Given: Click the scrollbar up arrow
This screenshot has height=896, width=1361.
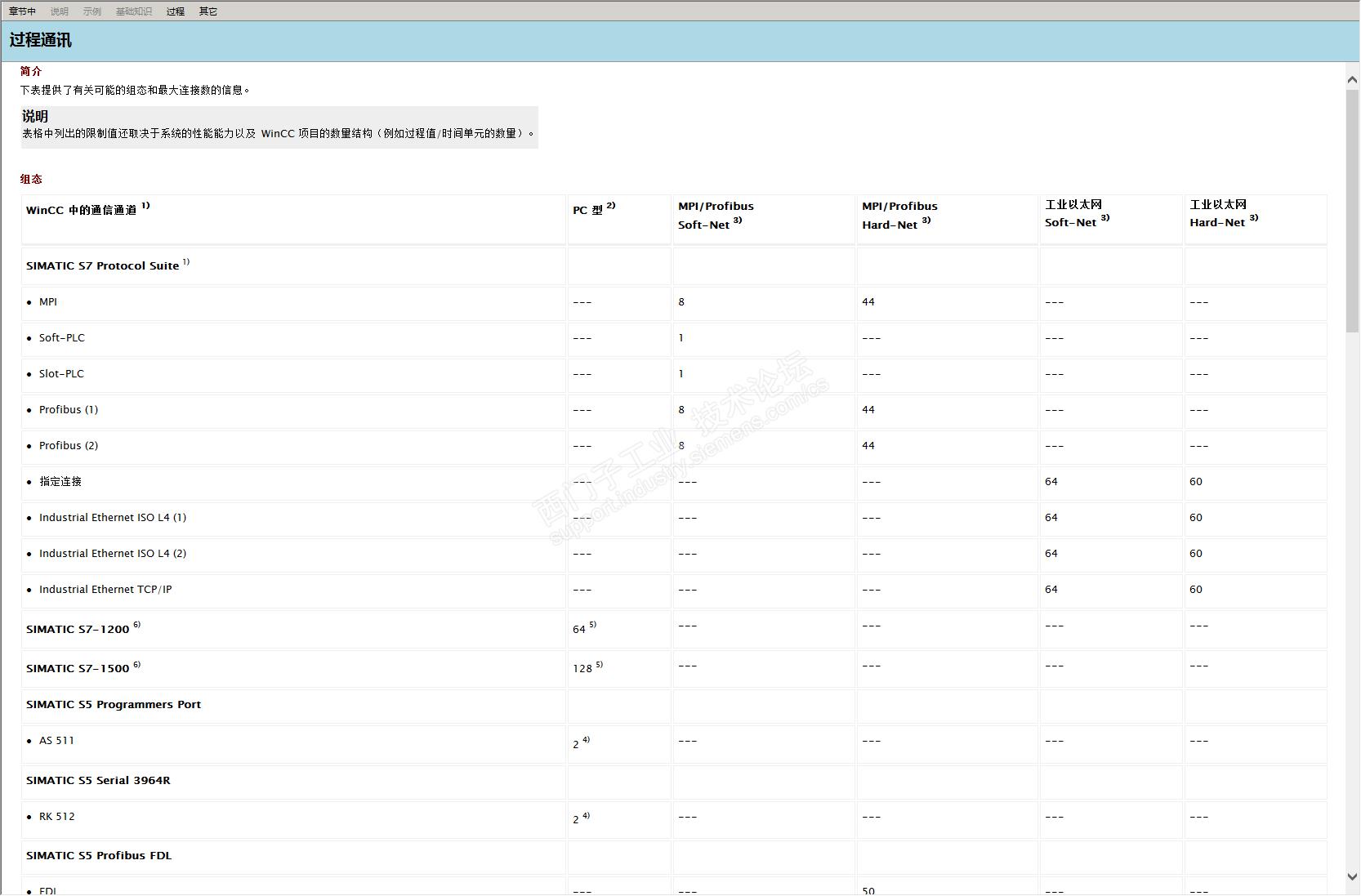Looking at the screenshot, I should click(1352, 79).
